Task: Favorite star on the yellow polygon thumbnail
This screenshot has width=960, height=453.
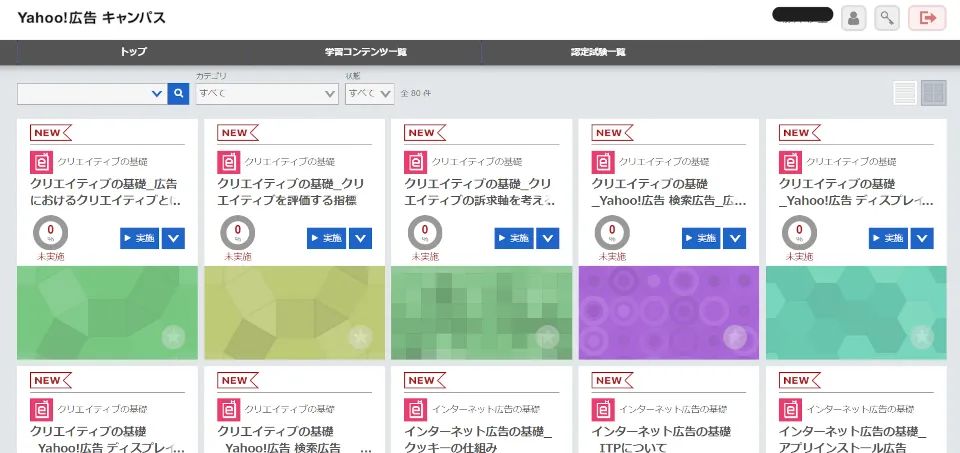Action: 360,337
